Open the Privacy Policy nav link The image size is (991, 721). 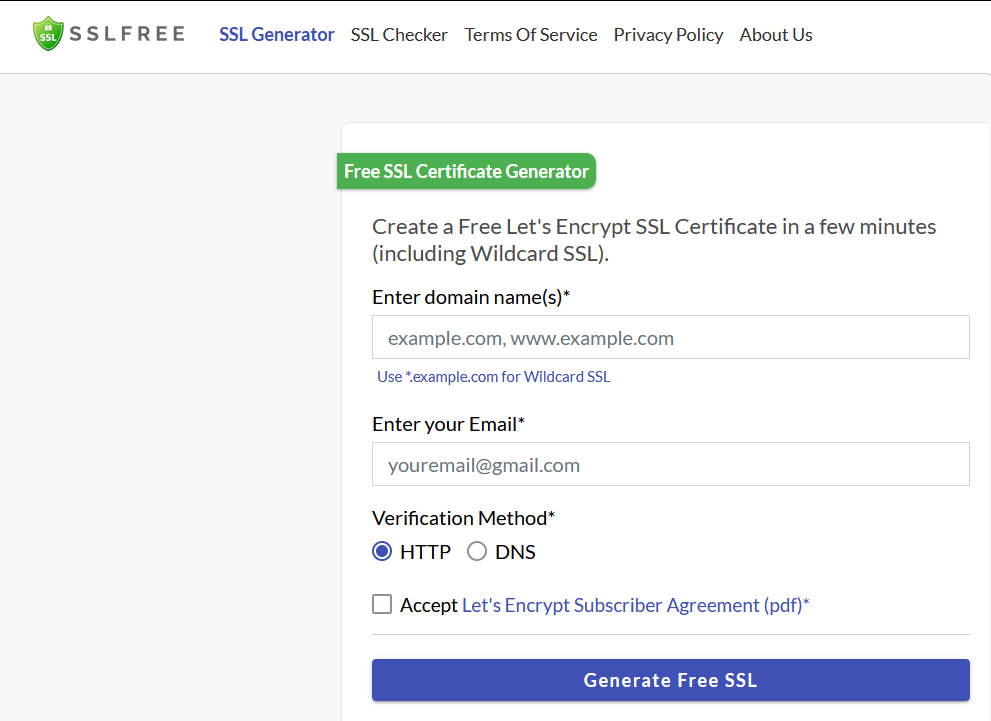pos(668,35)
